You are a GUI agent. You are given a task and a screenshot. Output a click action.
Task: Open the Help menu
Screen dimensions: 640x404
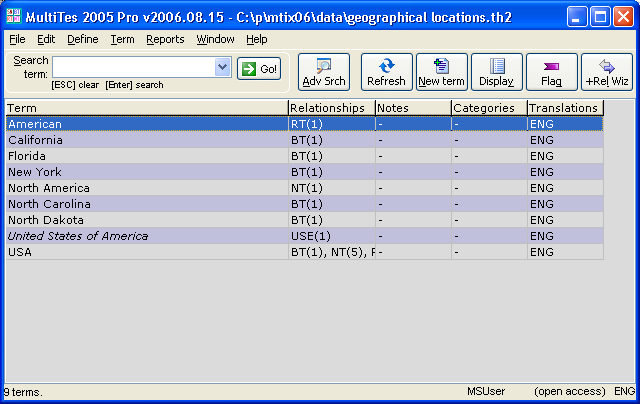[257, 39]
